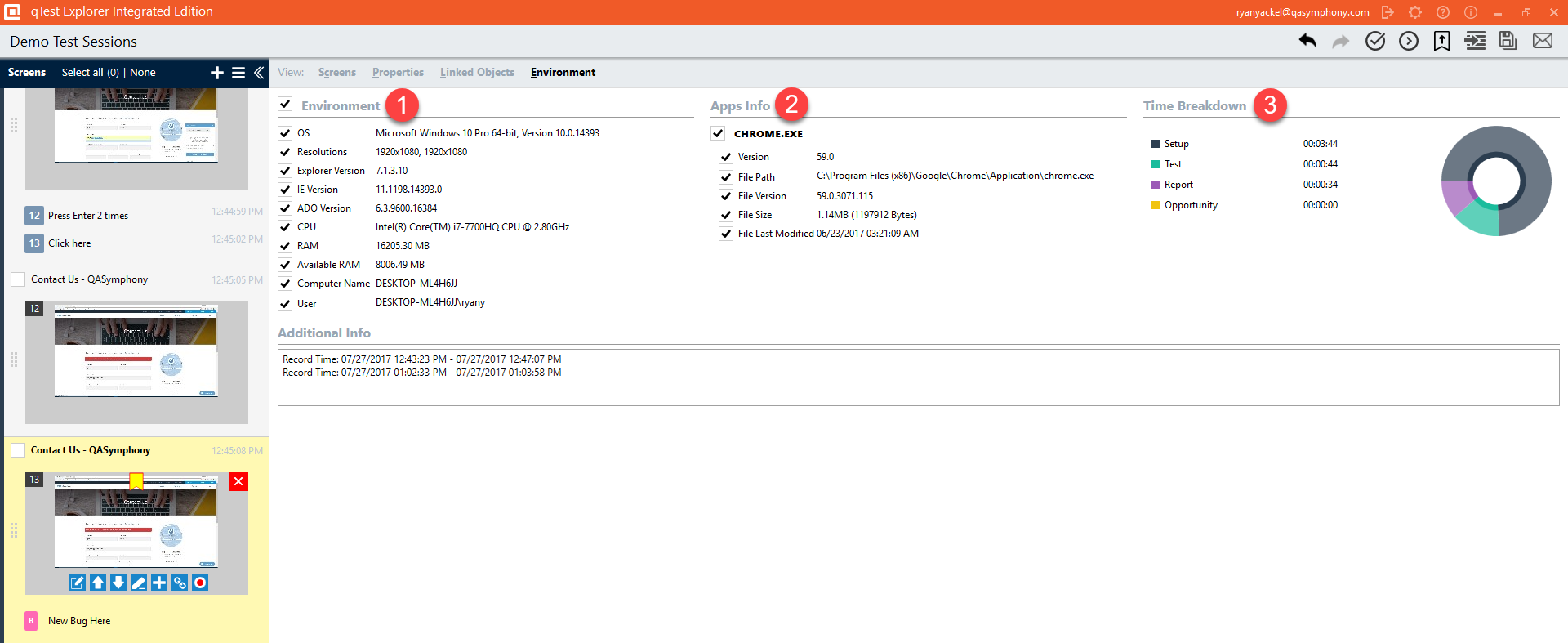Select the Environment view tab
The image size is (1568, 643).
(x=563, y=73)
